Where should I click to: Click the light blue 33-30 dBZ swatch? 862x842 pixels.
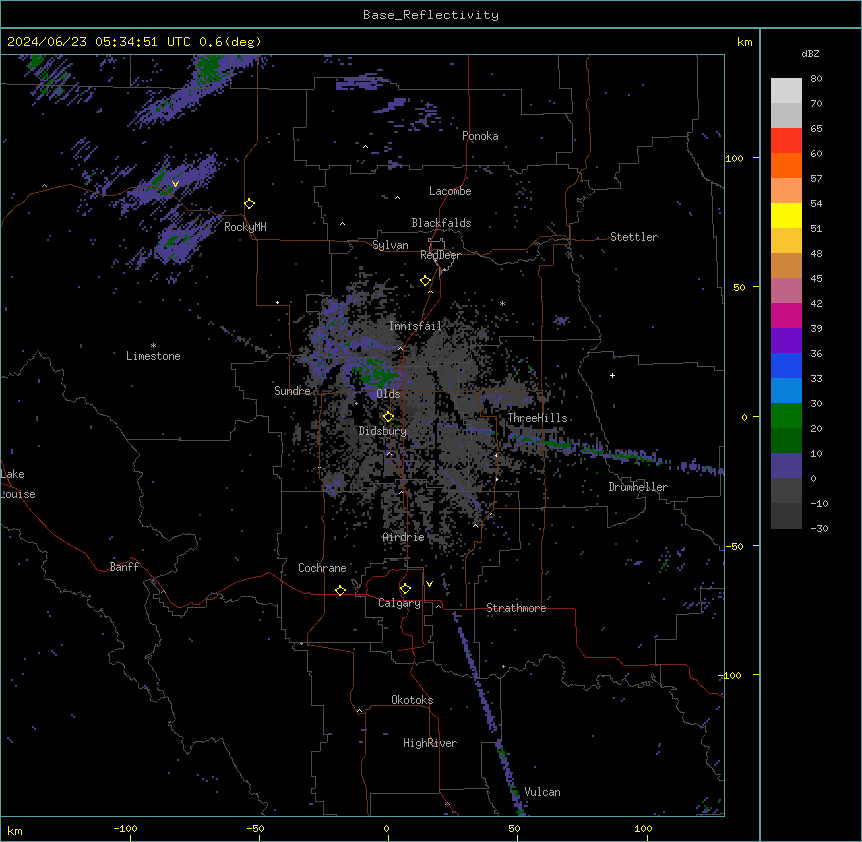(786, 391)
